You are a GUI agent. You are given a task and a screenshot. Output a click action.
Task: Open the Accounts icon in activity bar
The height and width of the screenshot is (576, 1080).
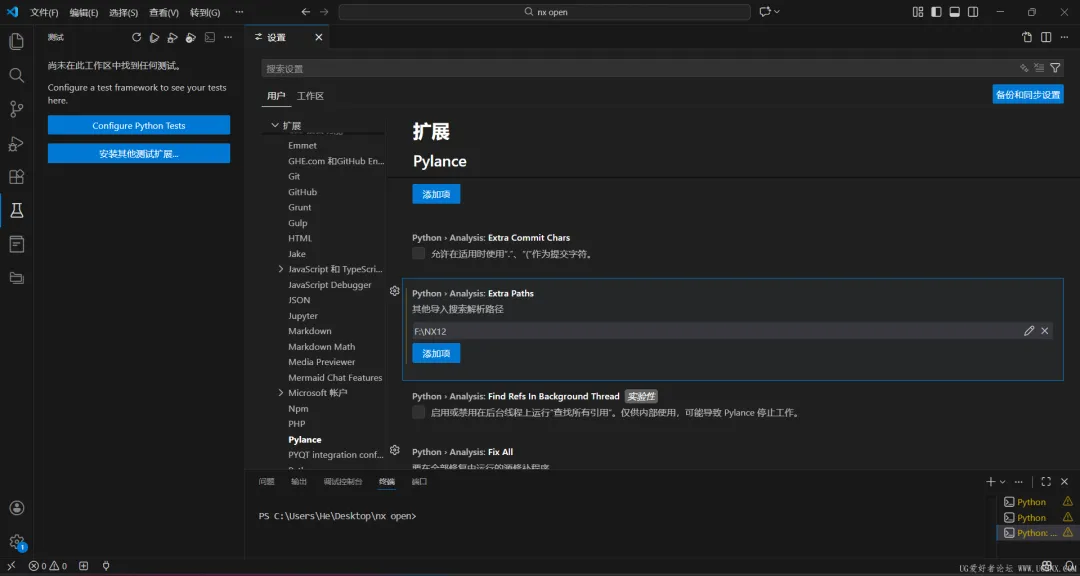coord(17,508)
